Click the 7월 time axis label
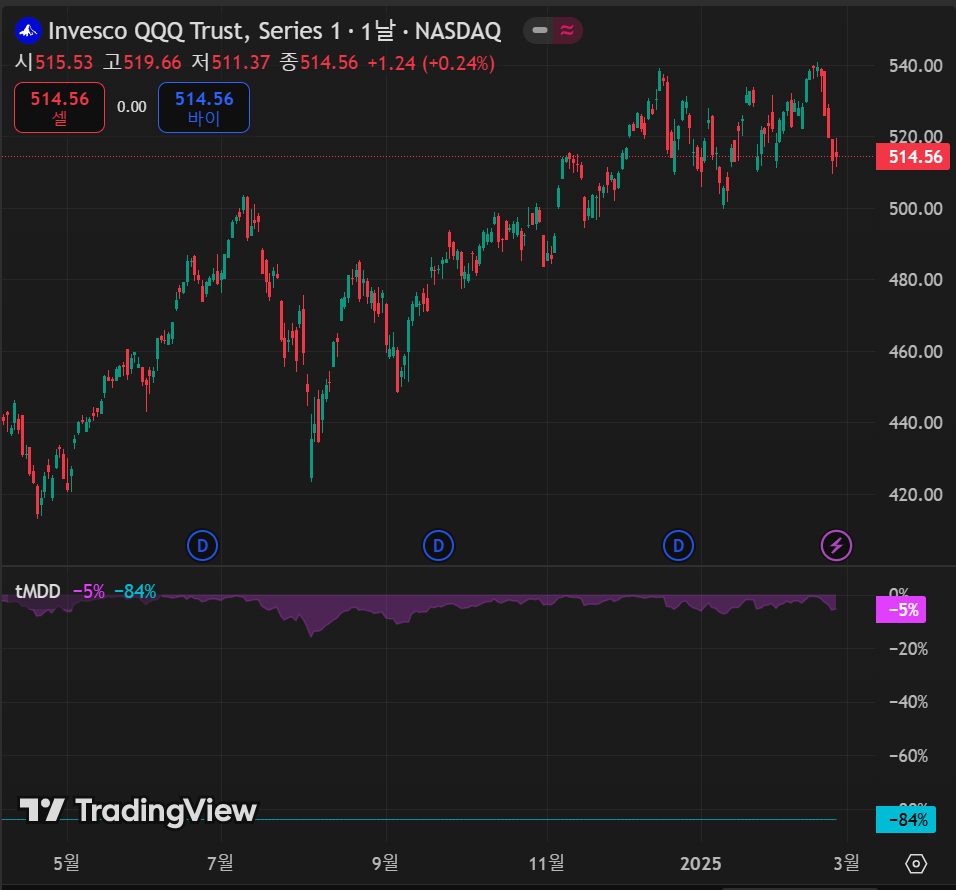This screenshot has width=956, height=890. click(220, 863)
